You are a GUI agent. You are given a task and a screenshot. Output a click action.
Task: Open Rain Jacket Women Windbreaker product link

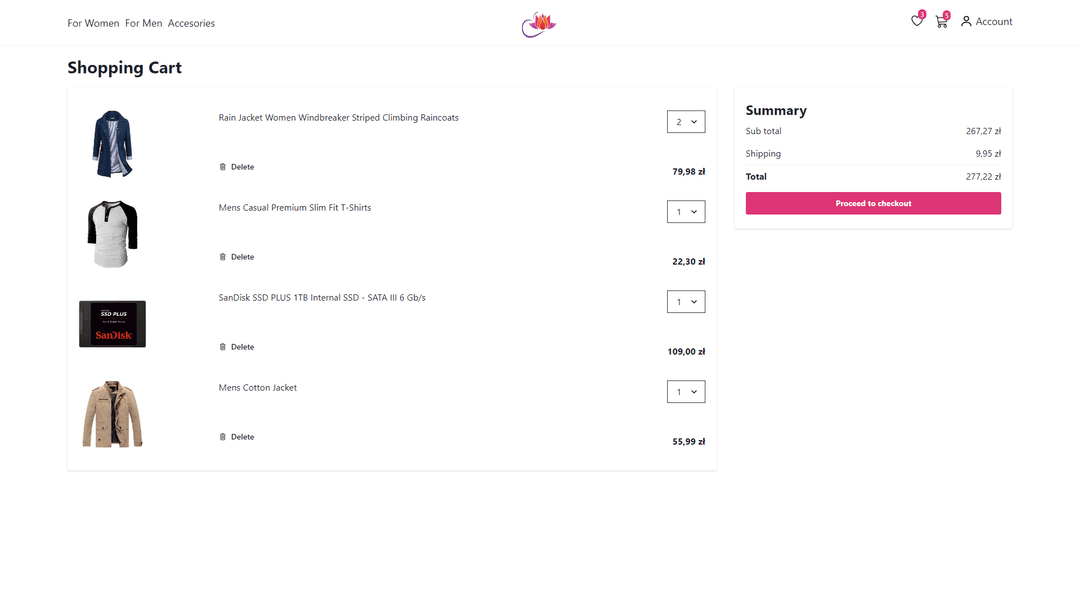pos(338,118)
